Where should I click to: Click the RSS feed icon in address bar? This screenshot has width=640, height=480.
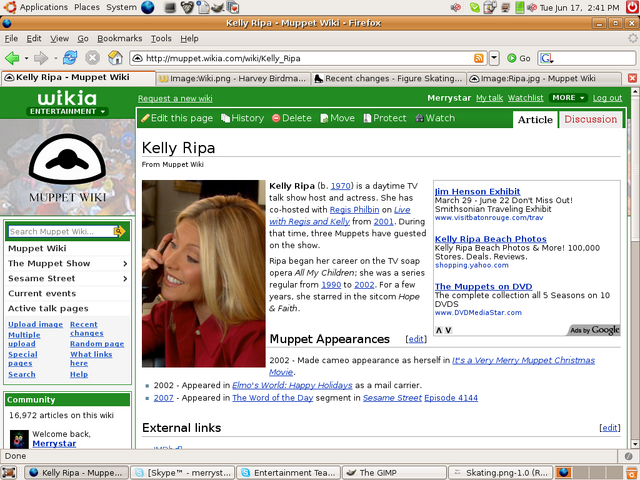point(478,58)
